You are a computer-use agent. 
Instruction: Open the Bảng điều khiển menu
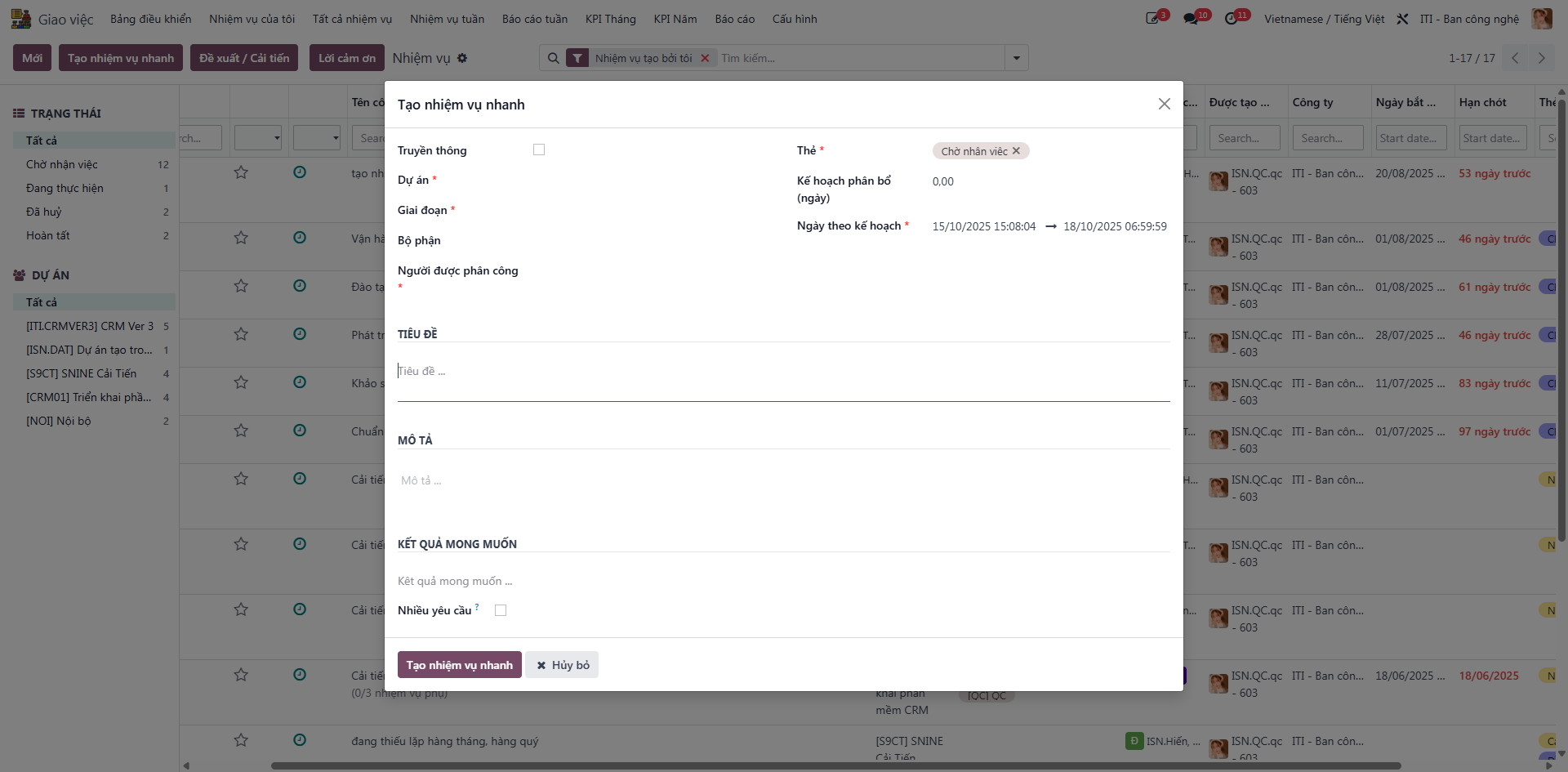click(x=151, y=19)
